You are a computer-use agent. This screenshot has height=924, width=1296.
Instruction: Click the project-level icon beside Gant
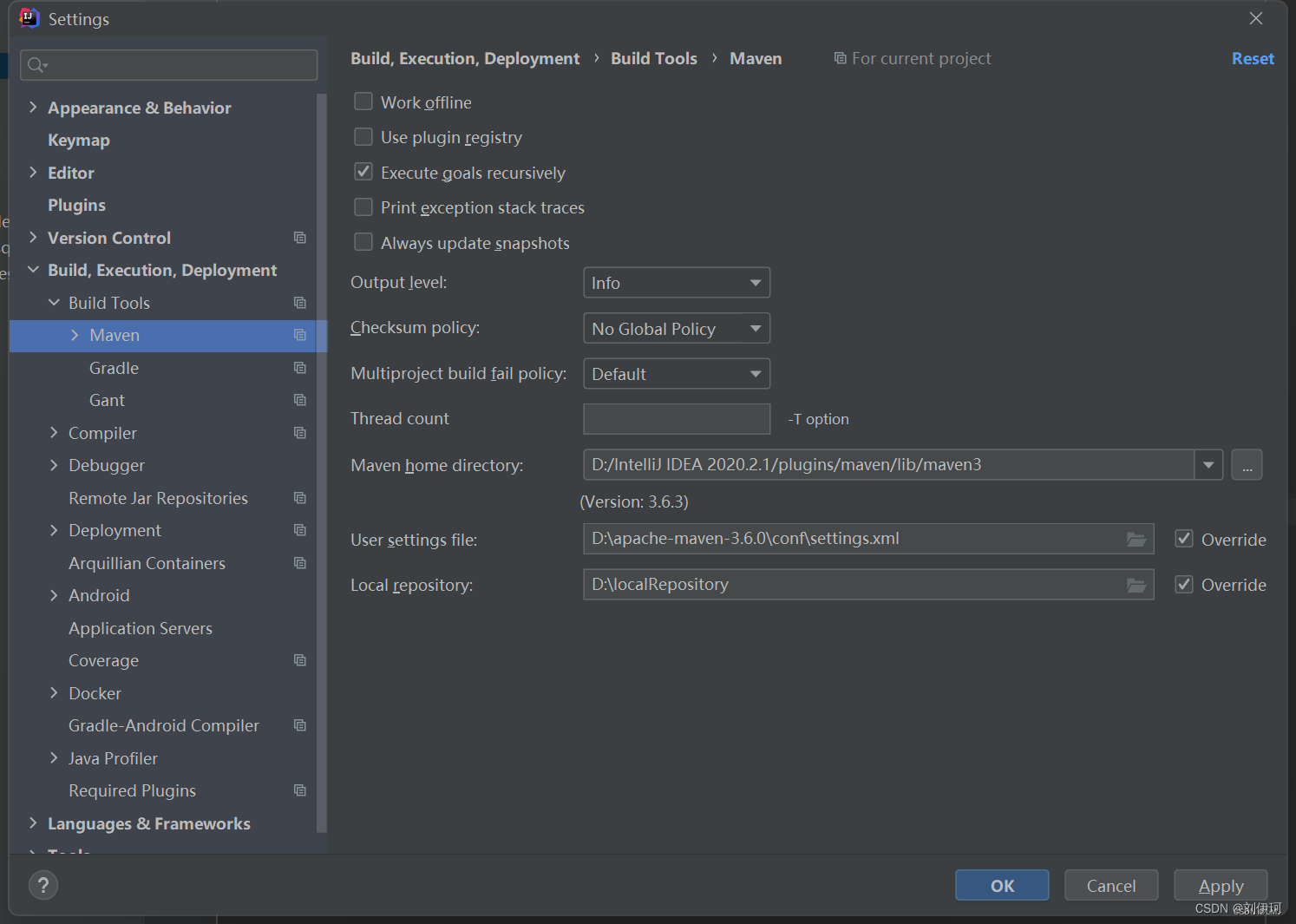tap(300, 400)
